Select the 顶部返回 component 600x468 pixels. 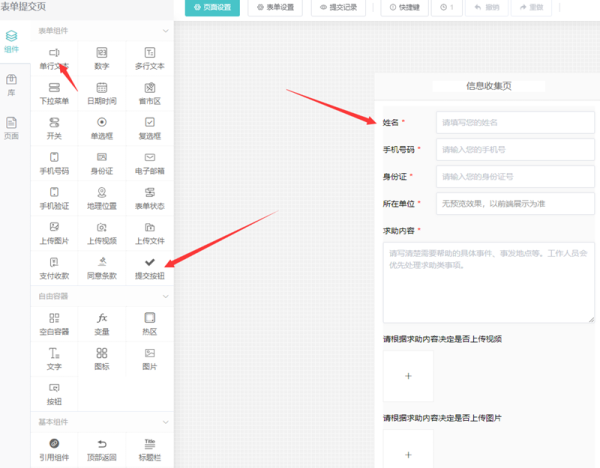pos(102,450)
